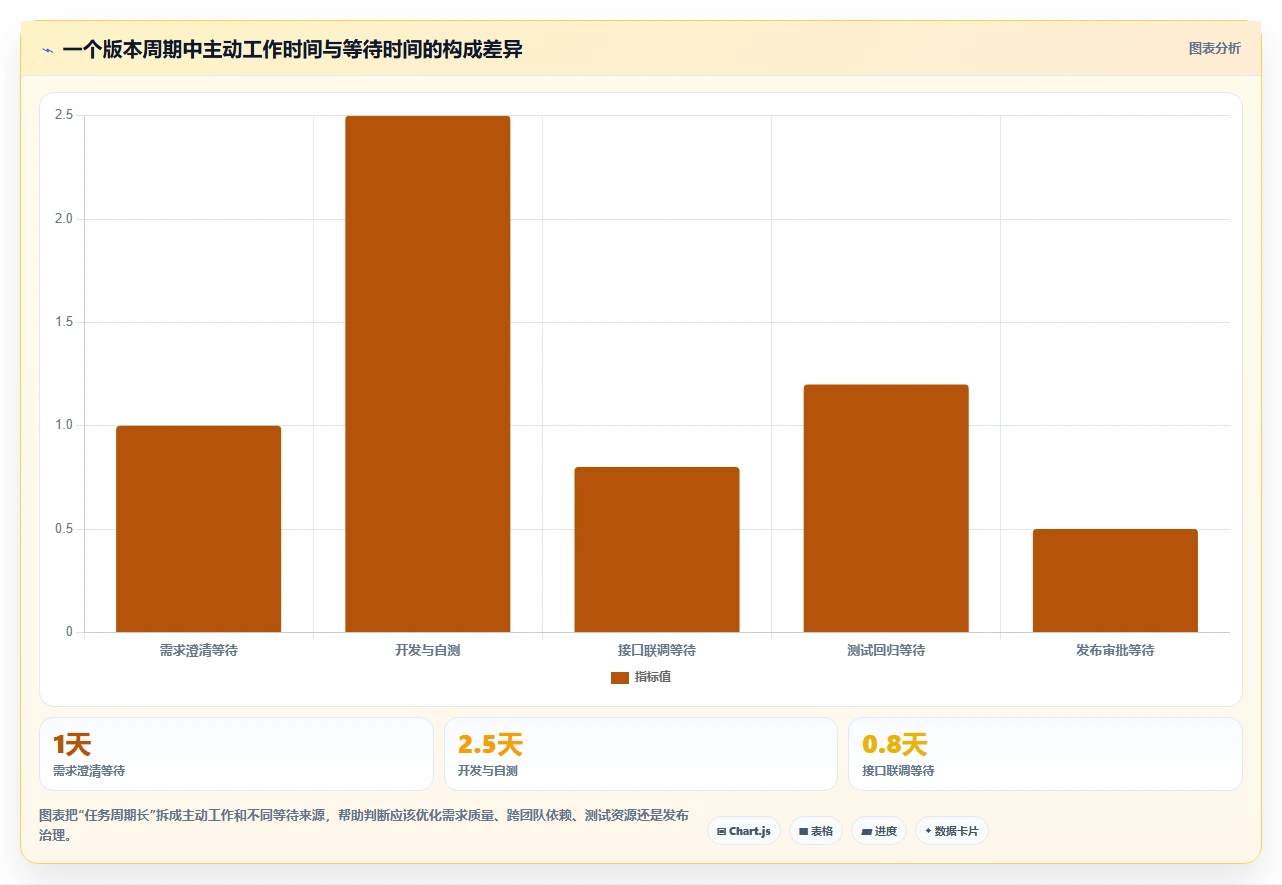Click the 图表分析 label in header
1282x885 pixels.
(1214, 48)
